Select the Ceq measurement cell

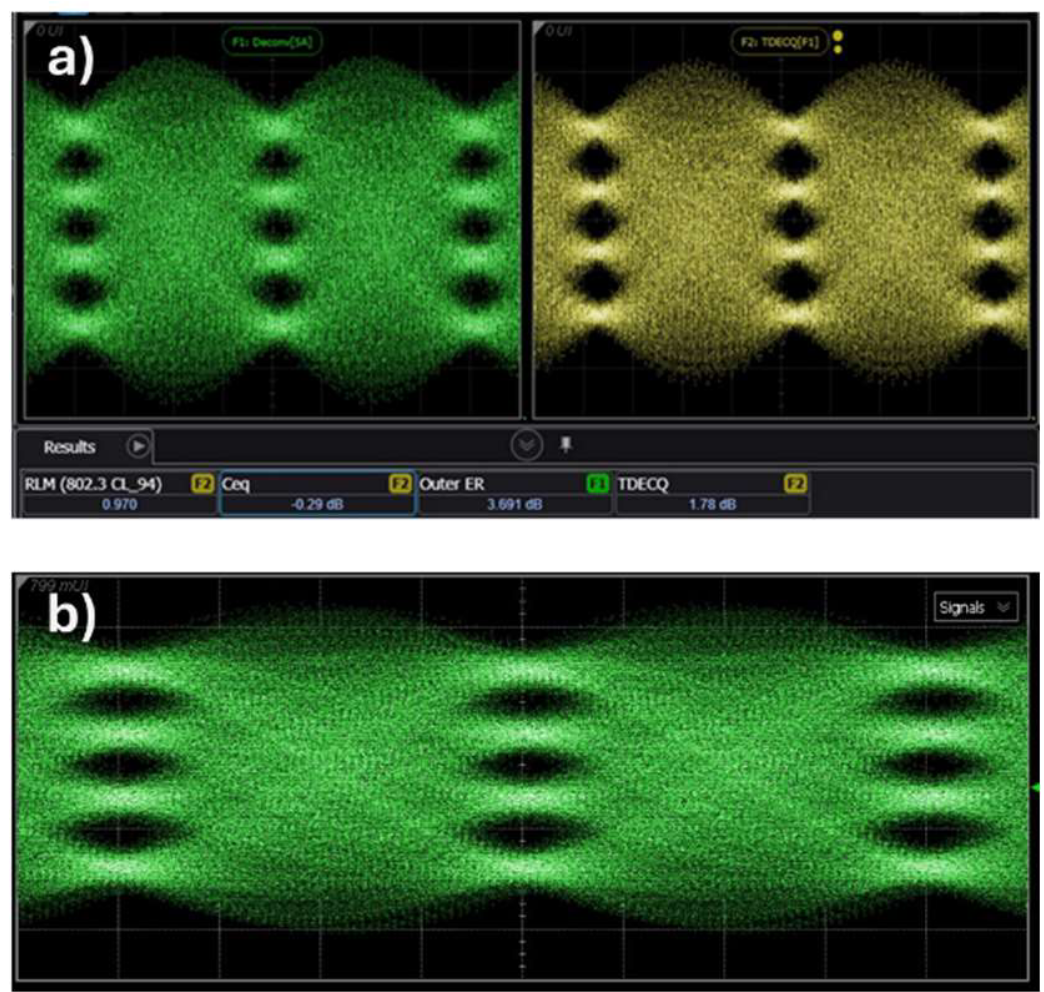point(317,493)
